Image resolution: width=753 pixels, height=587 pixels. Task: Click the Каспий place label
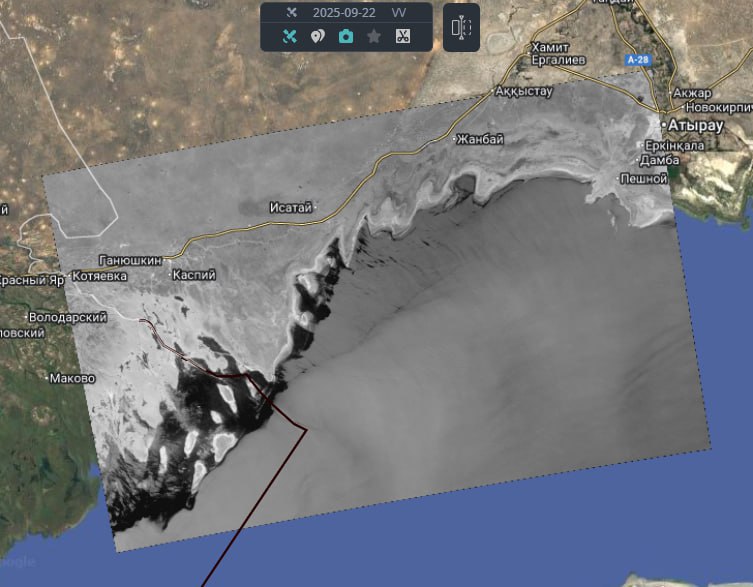[192, 274]
